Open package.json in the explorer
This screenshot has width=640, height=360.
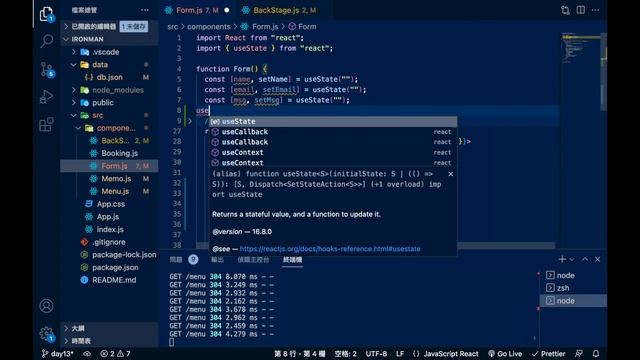(x=109, y=267)
